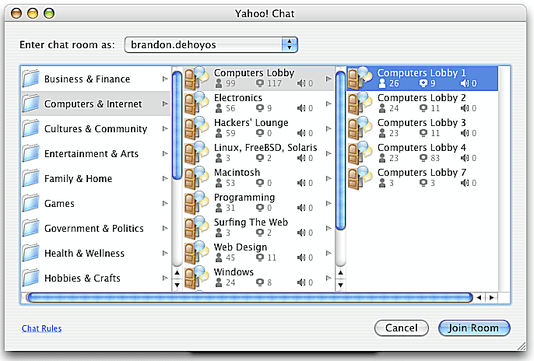Click the Computers Lobby 7 door icon

(360, 178)
